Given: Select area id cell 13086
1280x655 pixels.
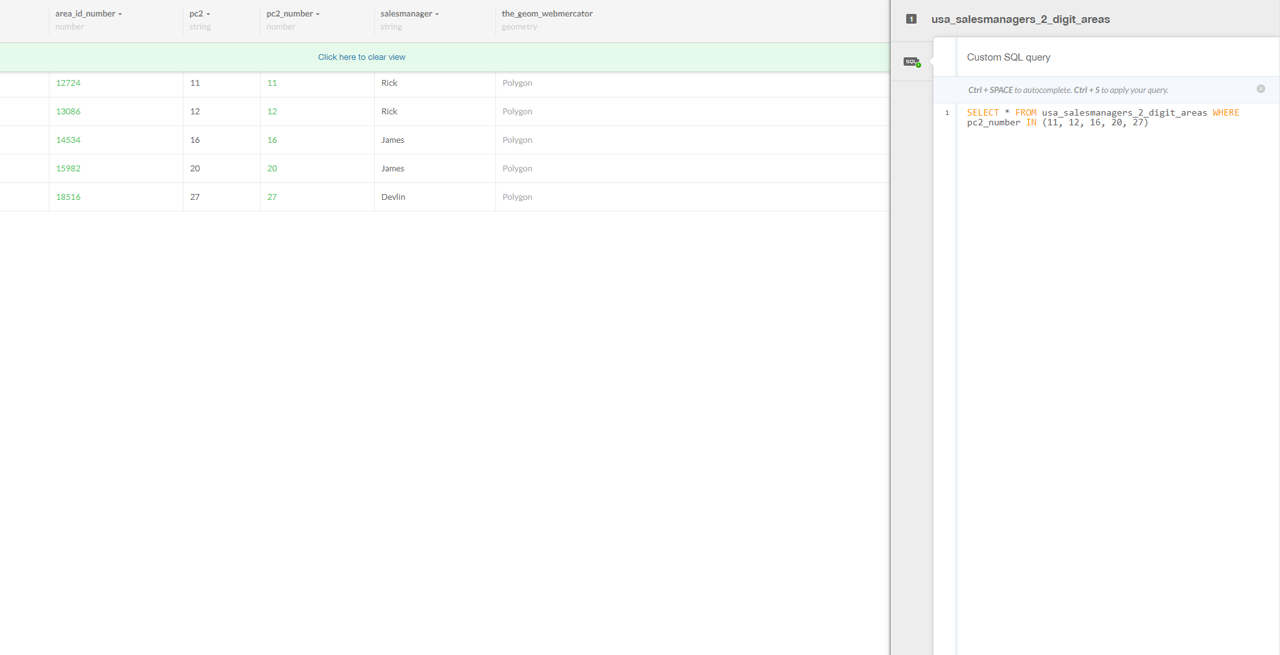Looking at the screenshot, I should (x=68, y=111).
